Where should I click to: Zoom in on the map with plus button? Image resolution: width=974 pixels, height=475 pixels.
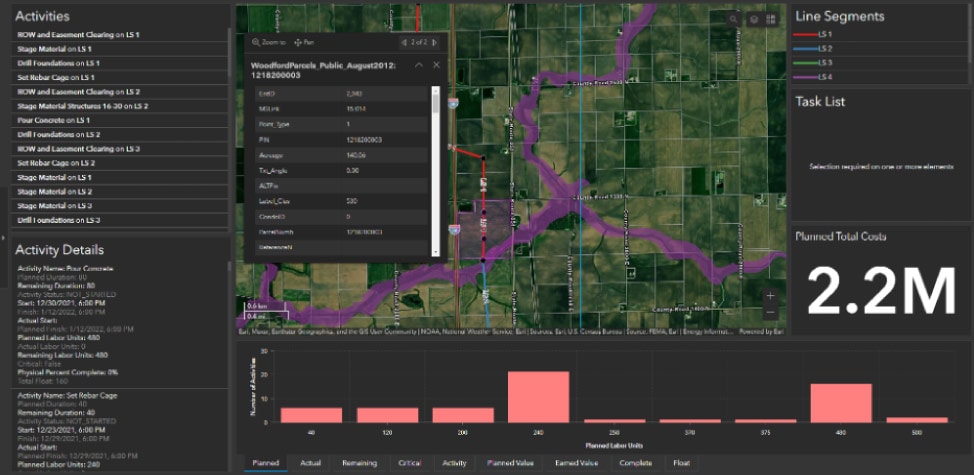[x=770, y=296]
